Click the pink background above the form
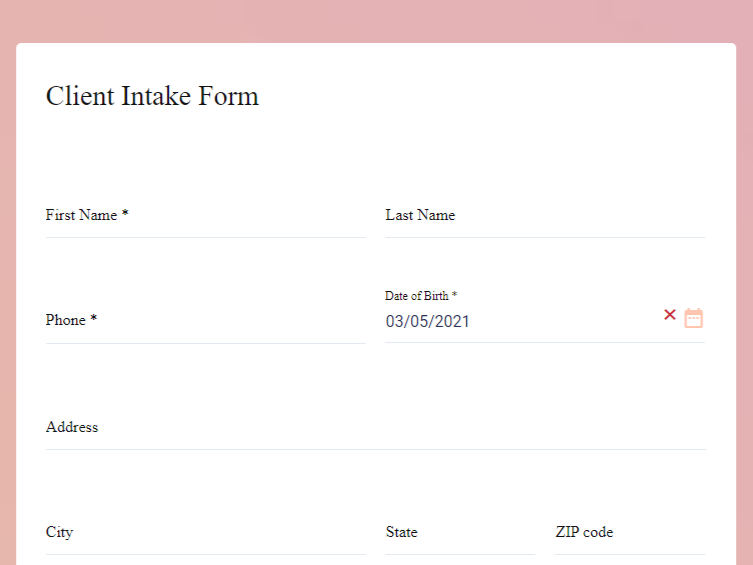Viewport: 753px width, 565px height. point(376,20)
